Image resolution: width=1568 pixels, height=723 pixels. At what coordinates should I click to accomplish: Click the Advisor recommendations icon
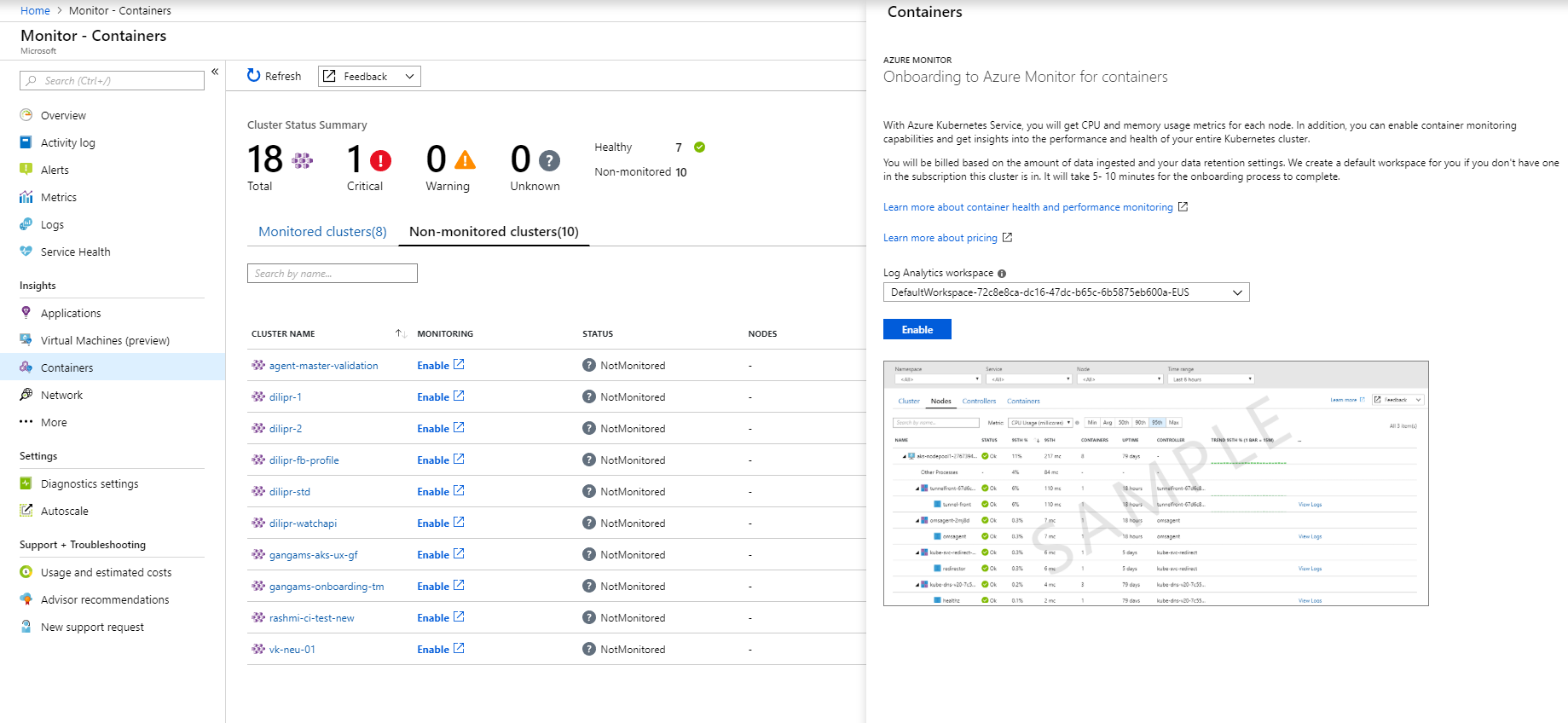click(x=26, y=599)
